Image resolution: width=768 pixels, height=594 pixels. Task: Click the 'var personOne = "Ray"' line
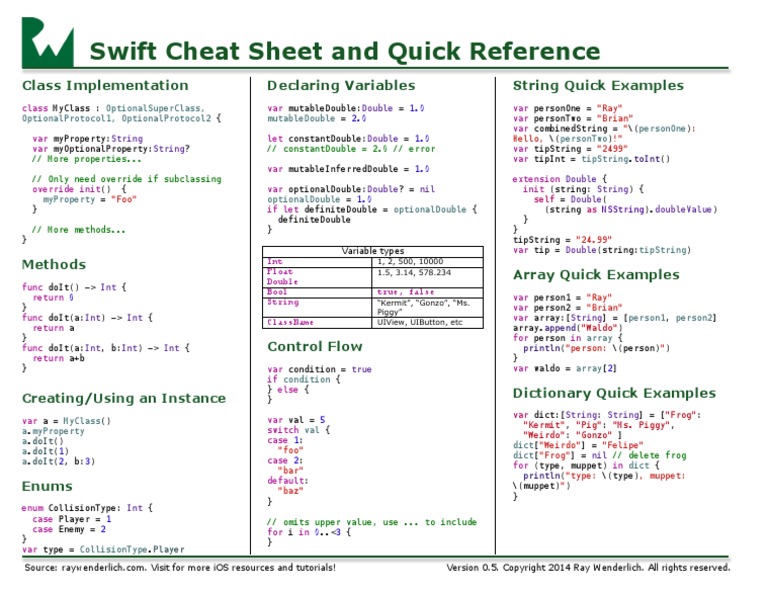pyautogui.click(x=568, y=108)
